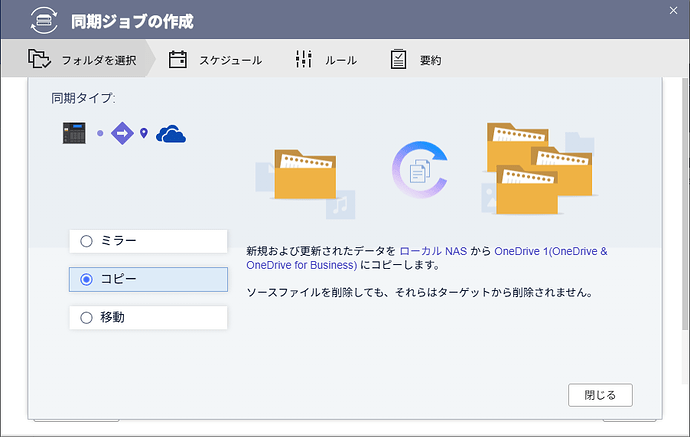Select the 移動 radio option
This screenshot has height=437, width=690.
click(86, 317)
